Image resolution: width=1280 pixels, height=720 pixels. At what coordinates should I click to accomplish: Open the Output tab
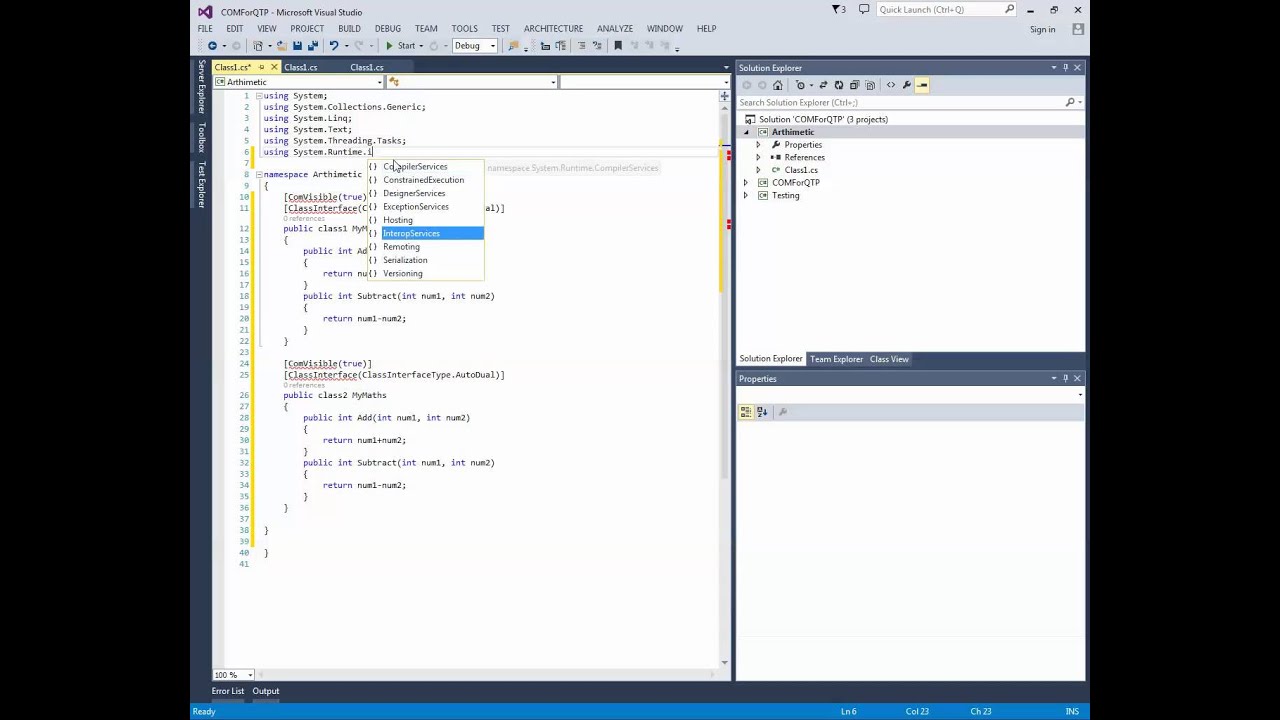click(x=266, y=691)
